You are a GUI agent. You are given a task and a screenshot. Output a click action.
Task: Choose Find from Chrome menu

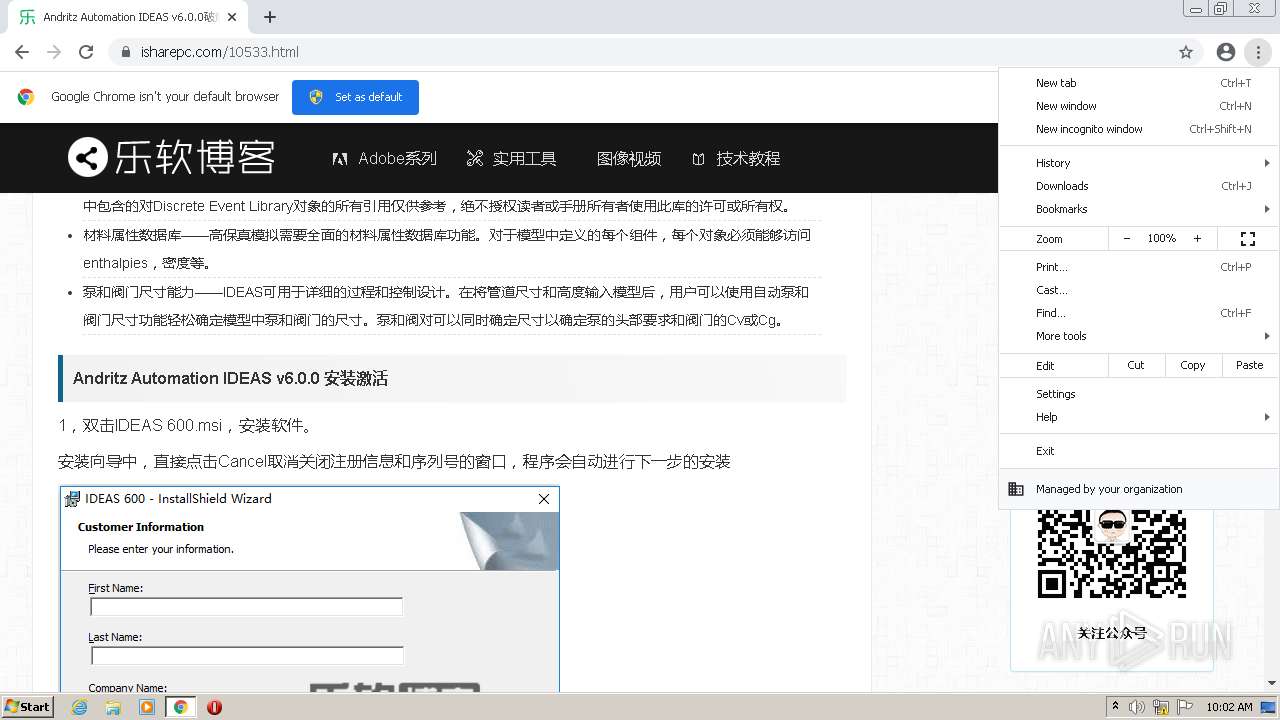tap(1139, 313)
